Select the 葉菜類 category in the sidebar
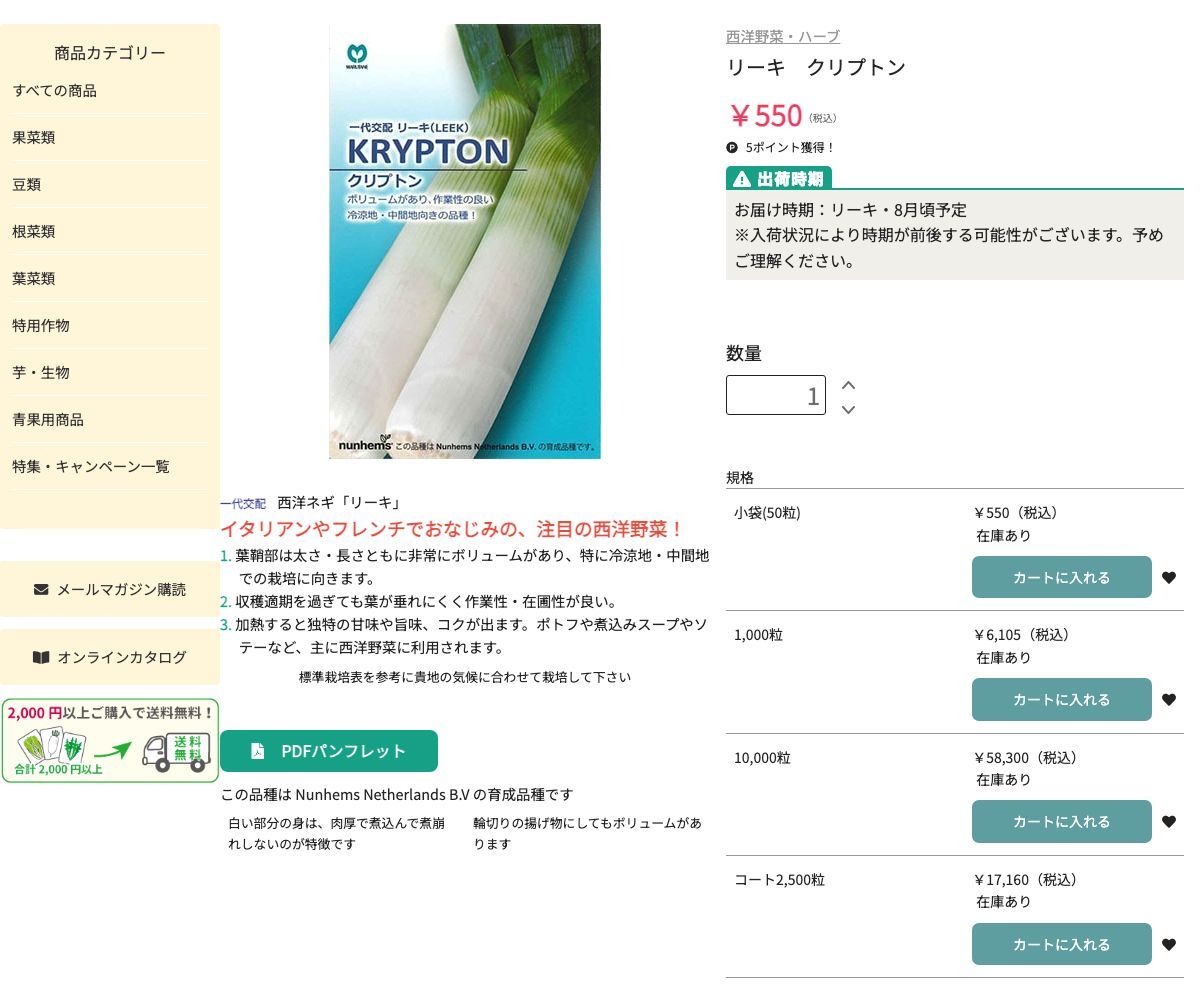 click(33, 278)
